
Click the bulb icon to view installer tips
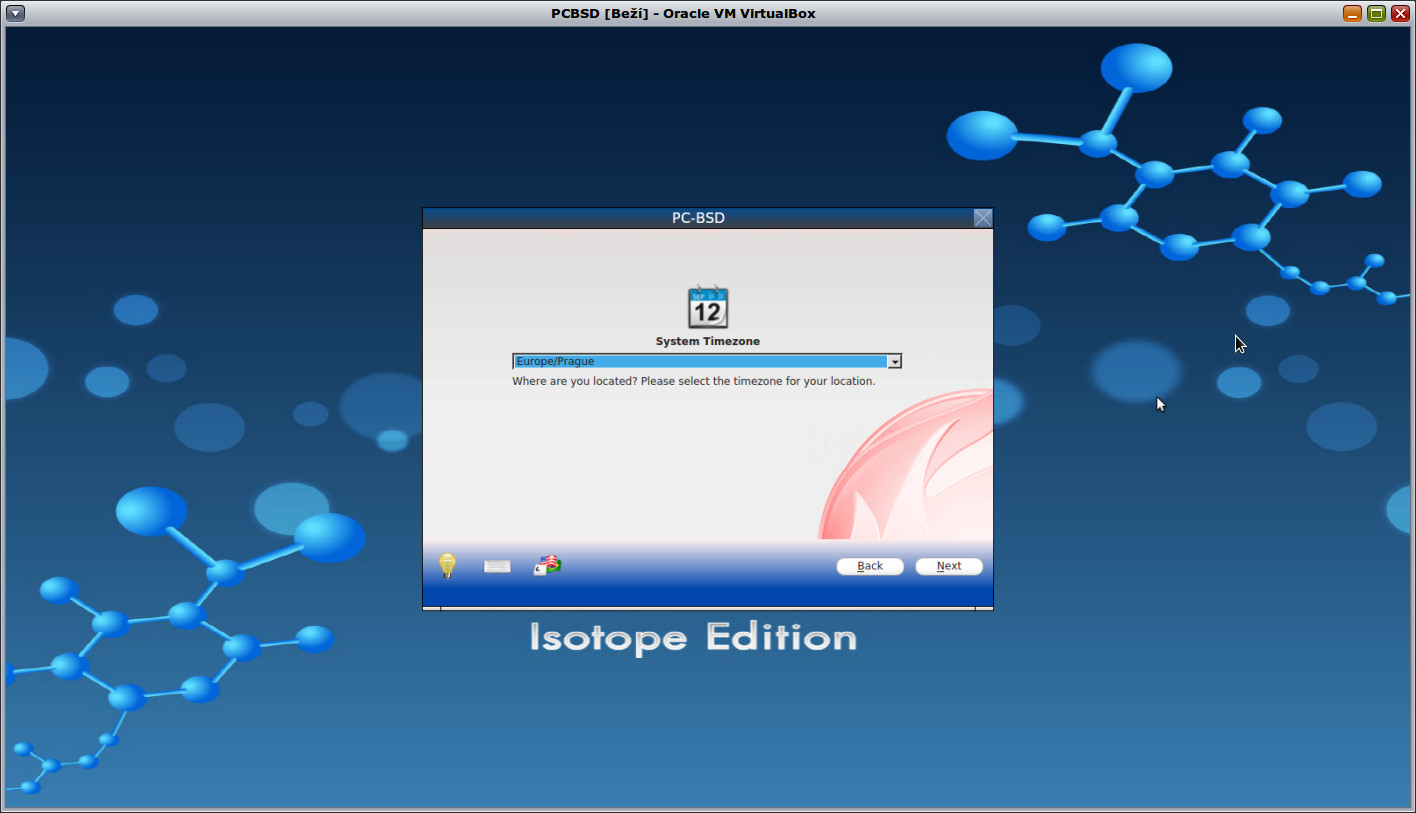click(x=446, y=565)
